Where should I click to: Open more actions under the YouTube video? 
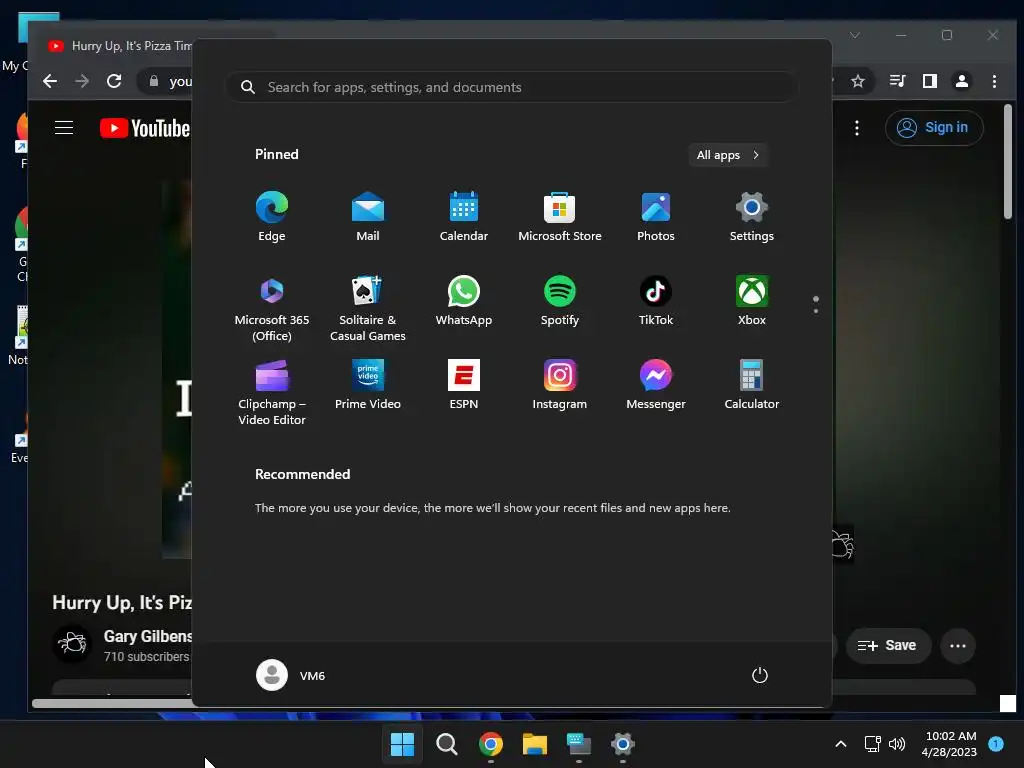pos(958,645)
